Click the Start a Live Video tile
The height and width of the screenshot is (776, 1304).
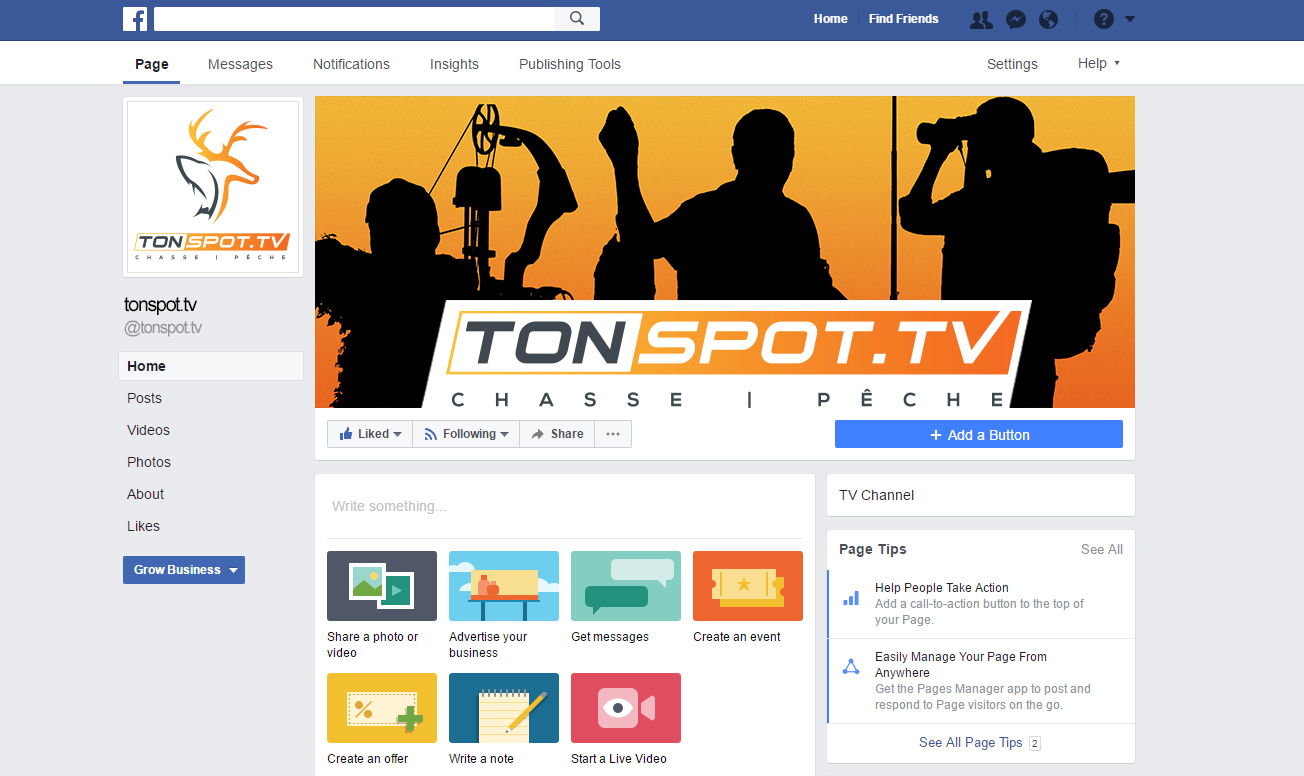coord(626,719)
